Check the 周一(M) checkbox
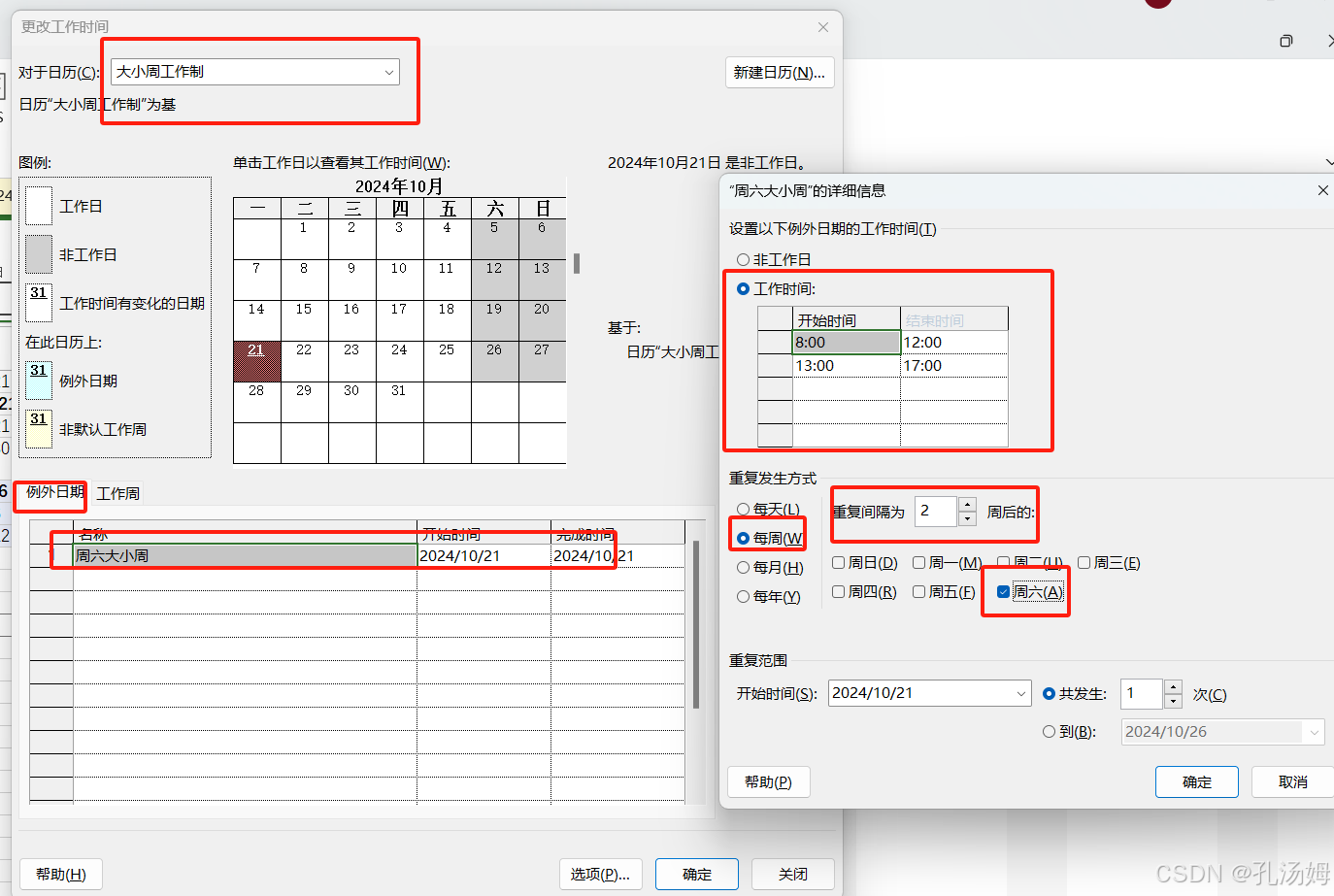1334x896 pixels. tap(918, 562)
